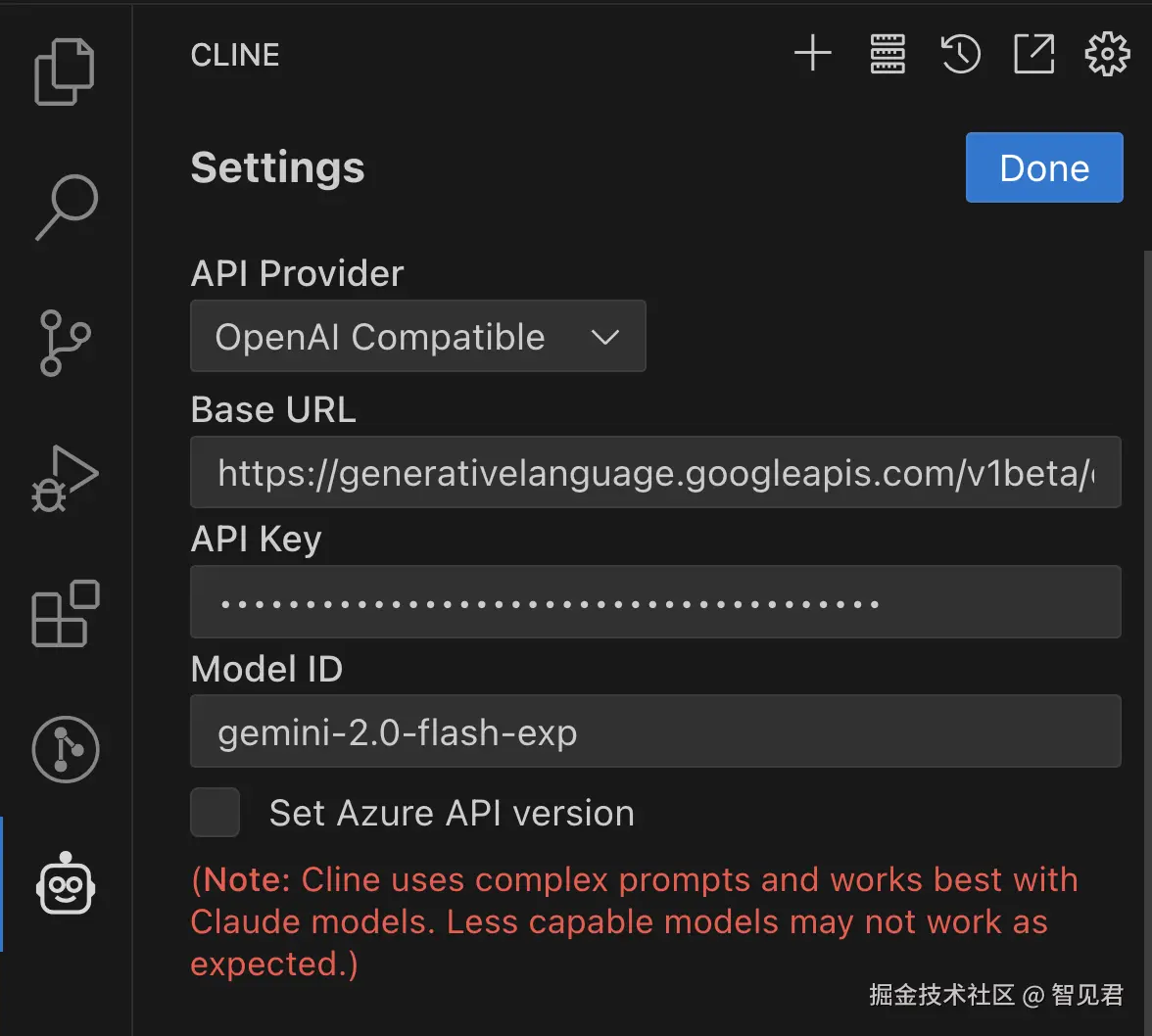Focus the masked API Key field
Image resolution: width=1152 pixels, height=1036 pixels.
(x=654, y=602)
